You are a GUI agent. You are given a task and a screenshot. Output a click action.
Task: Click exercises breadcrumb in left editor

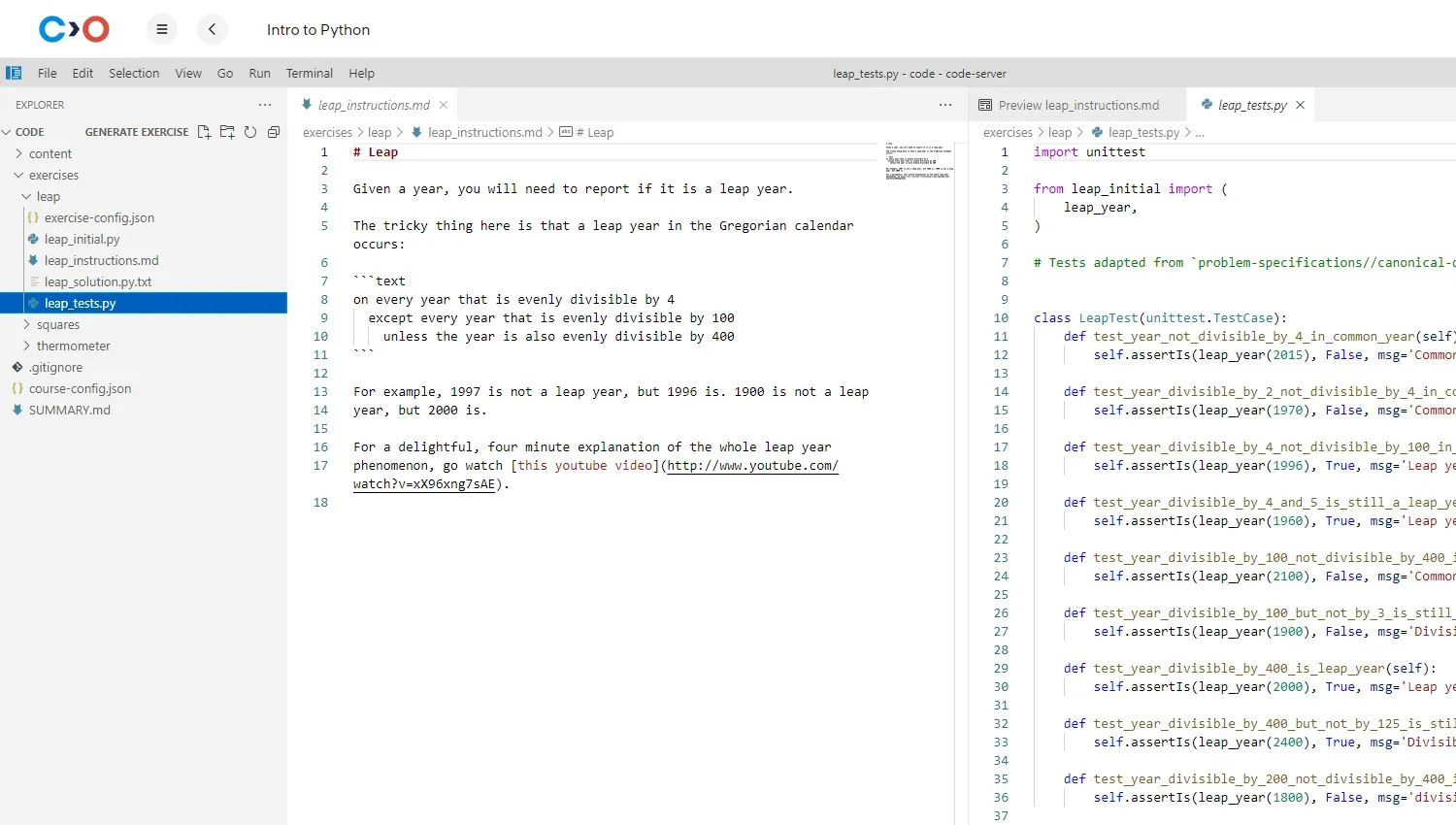(327, 133)
